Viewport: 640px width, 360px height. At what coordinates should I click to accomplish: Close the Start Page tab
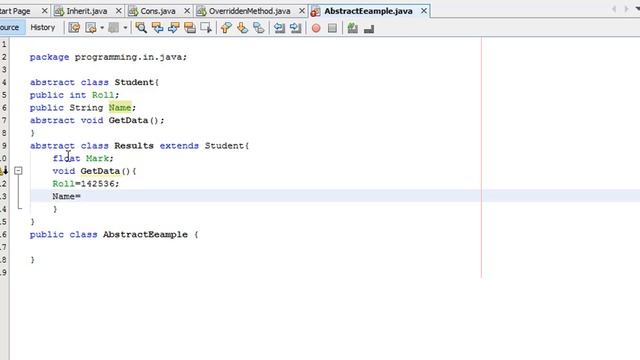[44, 11]
